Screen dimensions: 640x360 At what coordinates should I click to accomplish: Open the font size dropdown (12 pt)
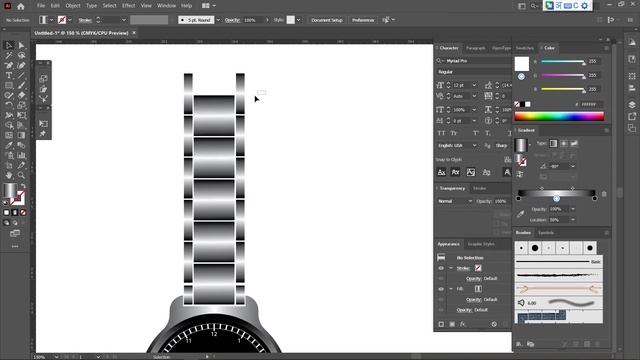[474, 85]
